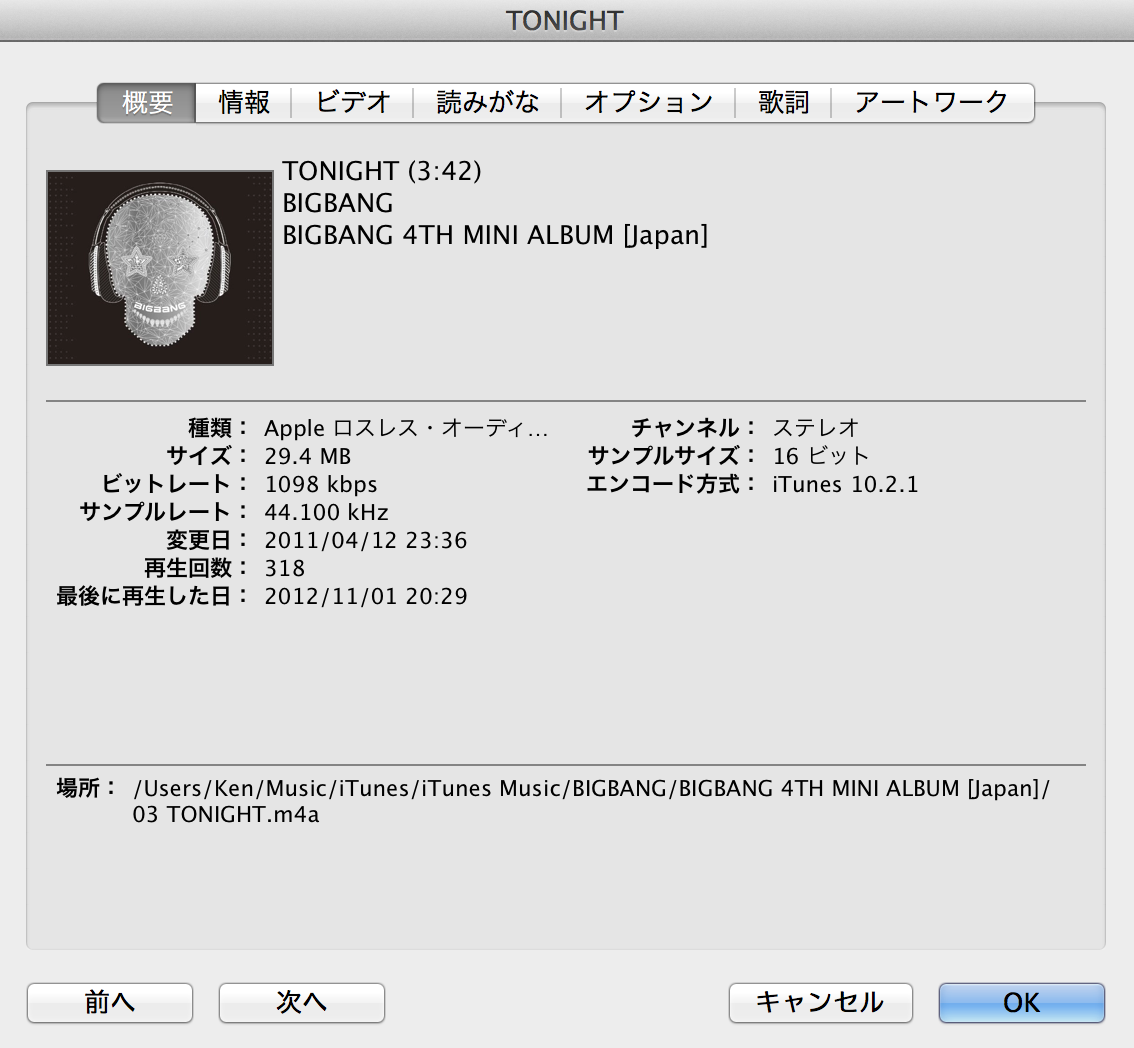Click the song title TONIGHT (3:42)

pyautogui.click(x=382, y=172)
